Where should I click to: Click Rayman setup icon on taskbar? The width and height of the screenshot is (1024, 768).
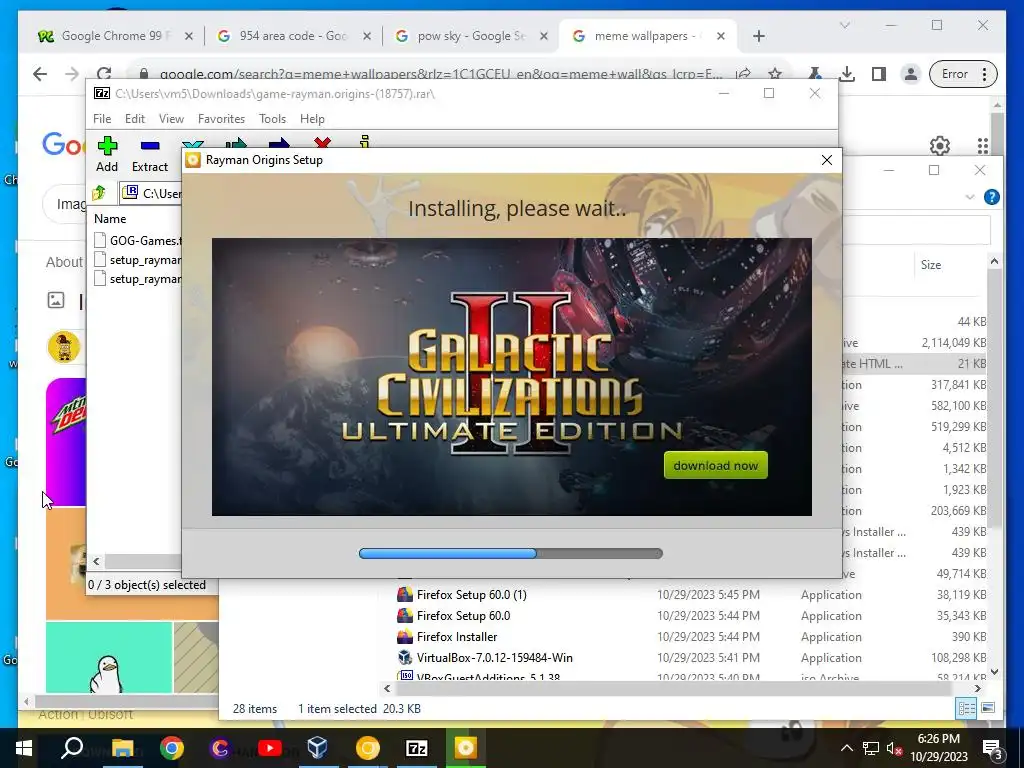coord(466,748)
